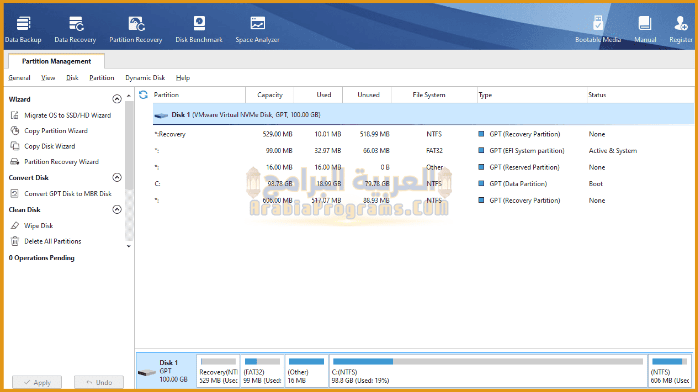
Task: Collapse the Convert Disk section
Action: 117,178
